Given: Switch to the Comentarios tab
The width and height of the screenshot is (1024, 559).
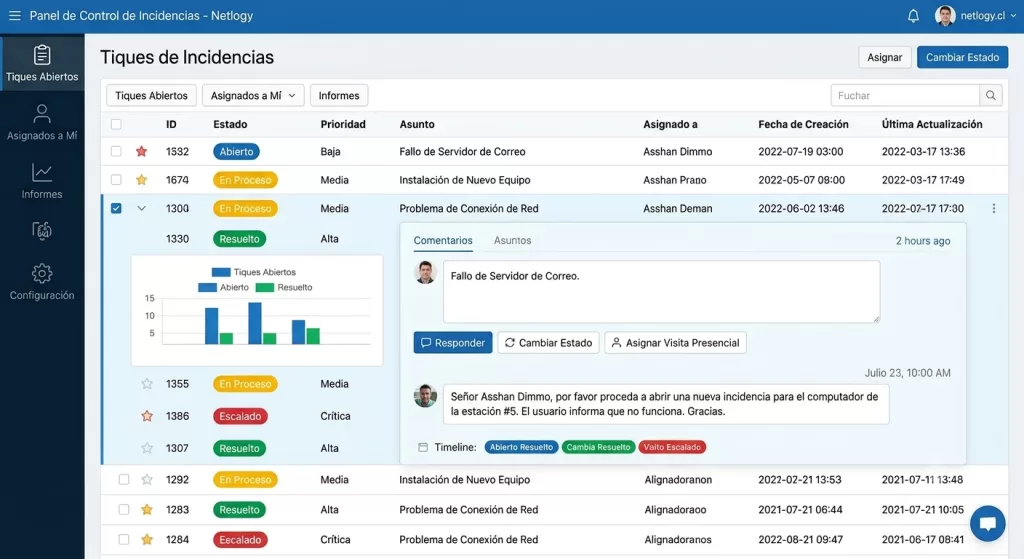Looking at the screenshot, I should 443,240.
